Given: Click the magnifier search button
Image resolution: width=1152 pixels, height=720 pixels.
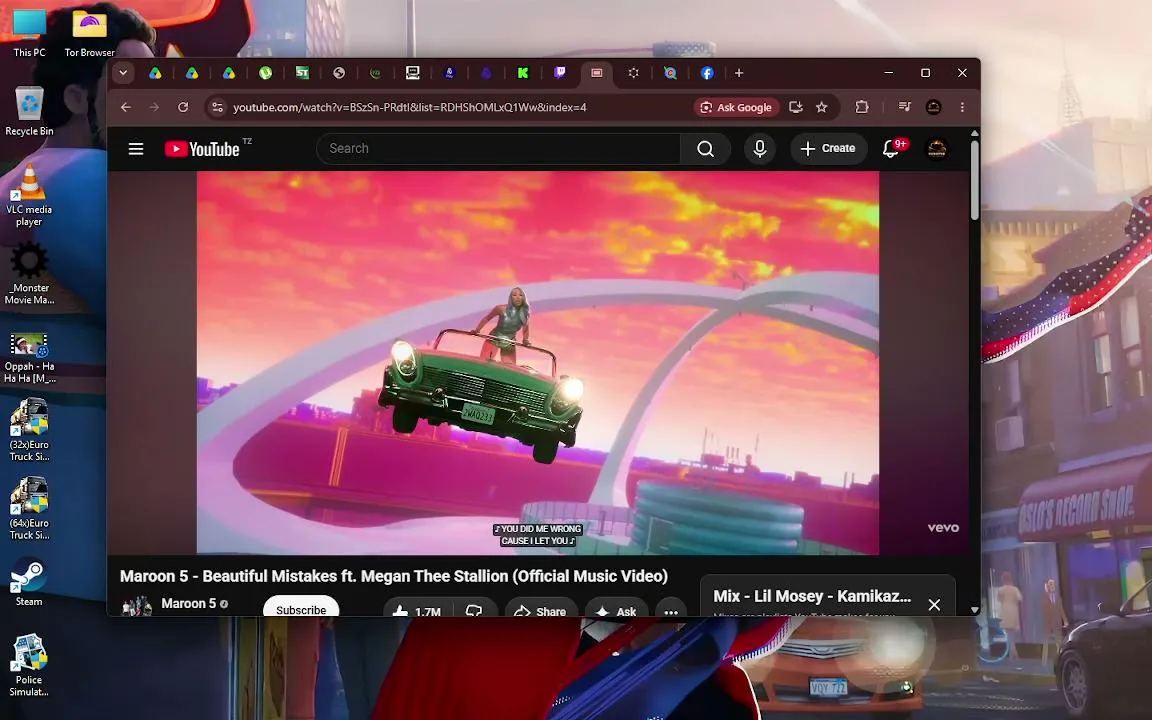Looking at the screenshot, I should point(705,148).
